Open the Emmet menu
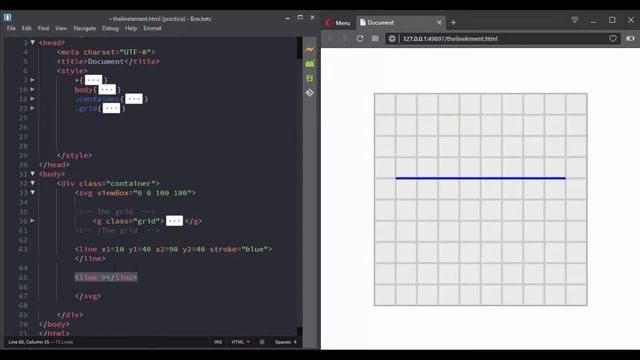 pos(152,28)
